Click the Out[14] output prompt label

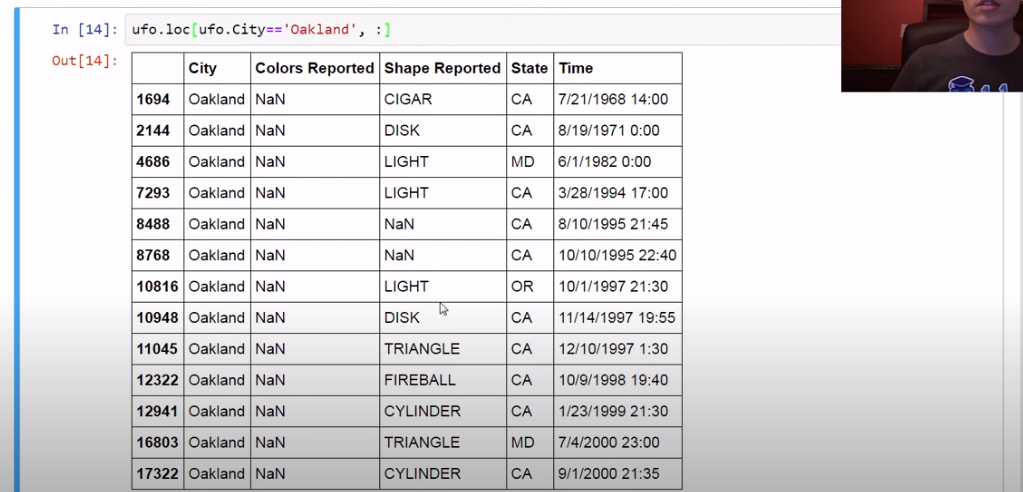pos(85,61)
